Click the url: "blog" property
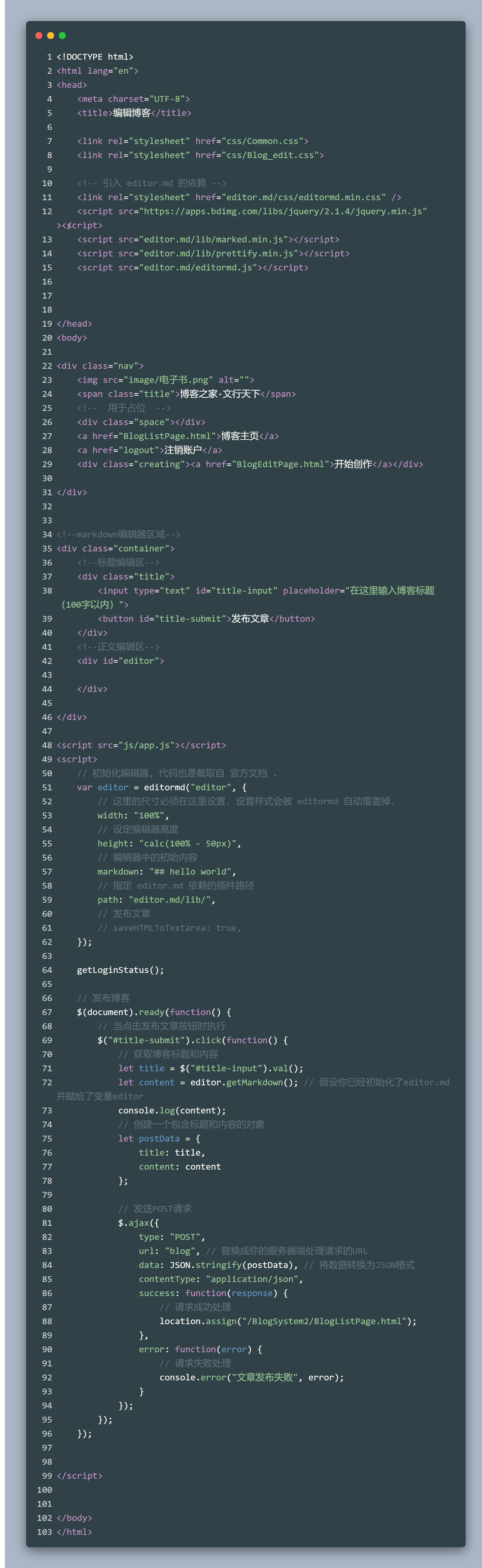Viewport: 482px width, 1568px height. pyautogui.click(x=169, y=1251)
